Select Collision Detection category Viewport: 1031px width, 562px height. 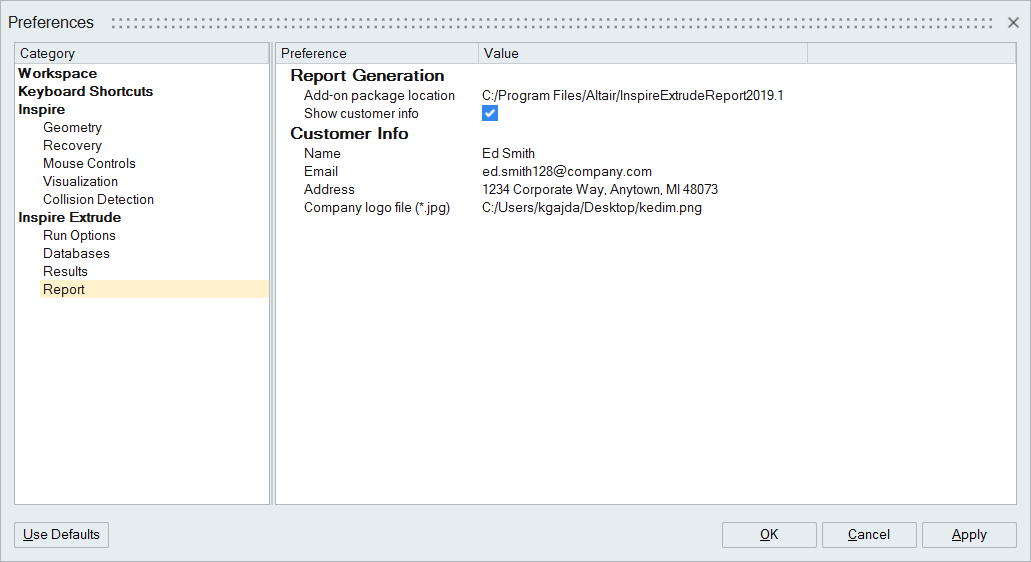tap(98, 200)
